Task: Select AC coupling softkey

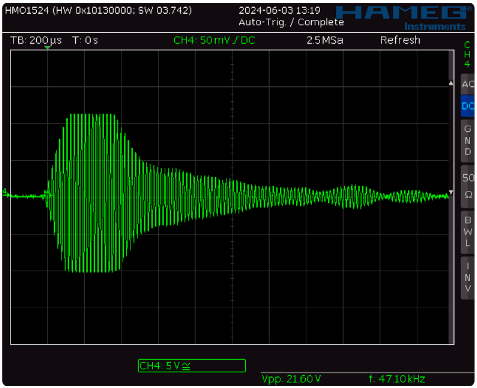Action: (467, 84)
